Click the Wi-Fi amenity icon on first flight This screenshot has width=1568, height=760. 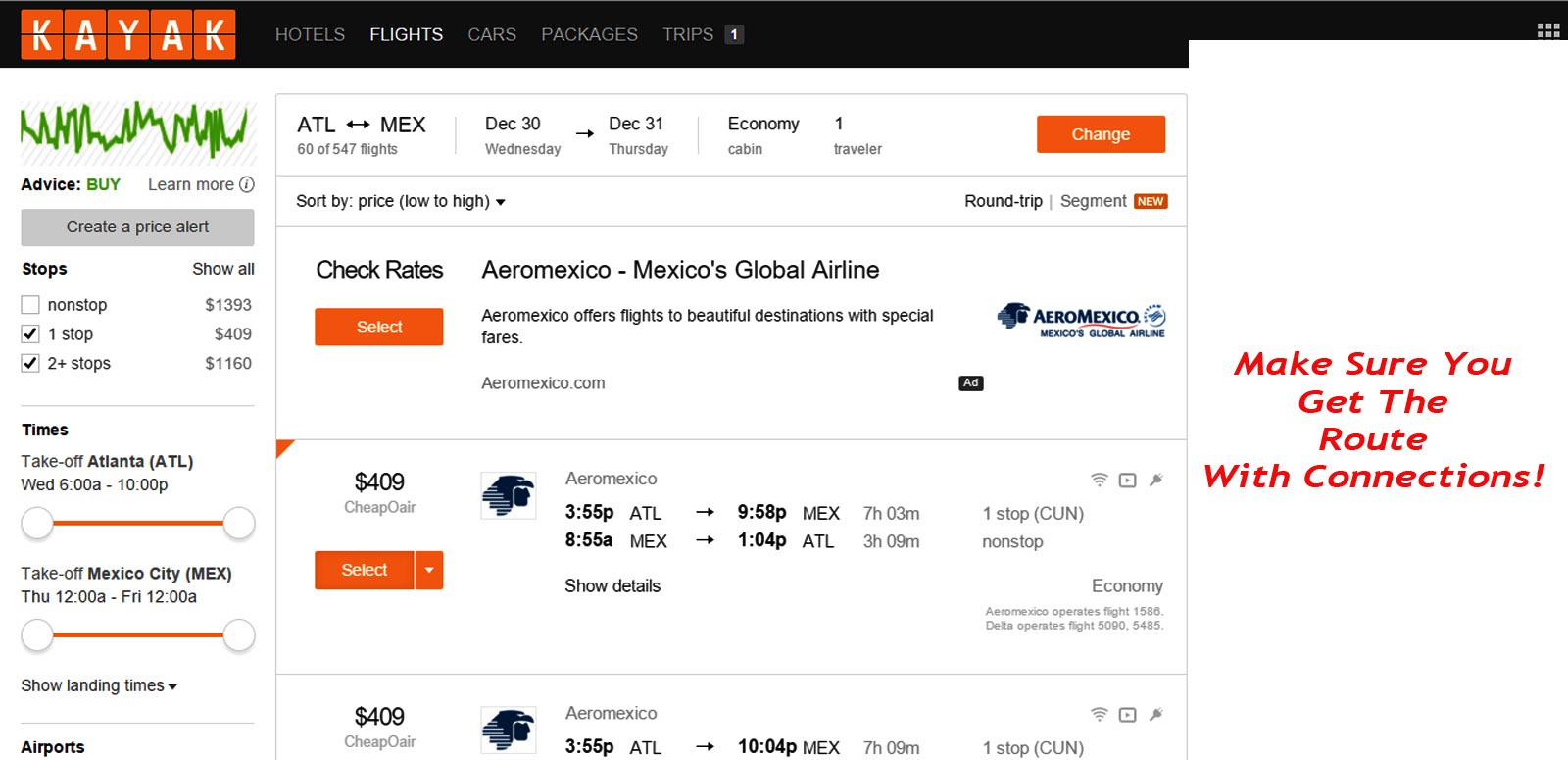[x=1100, y=480]
